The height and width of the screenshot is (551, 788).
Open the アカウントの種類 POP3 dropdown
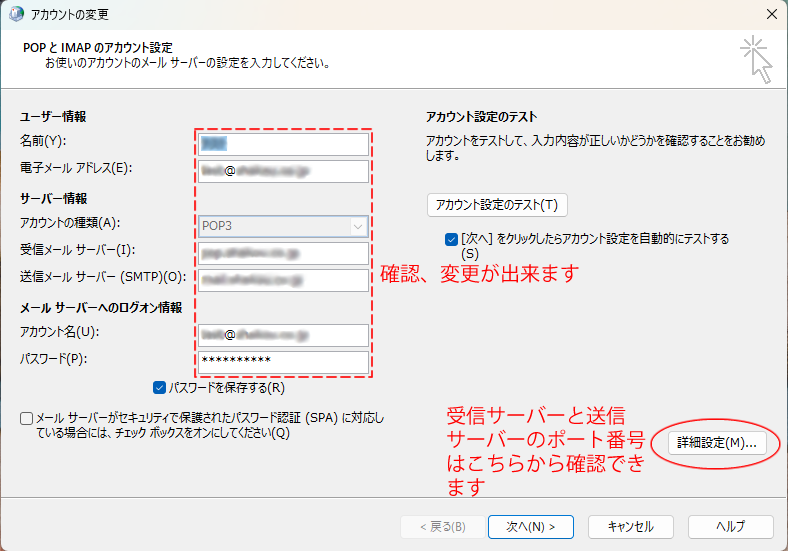(x=283, y=226)
